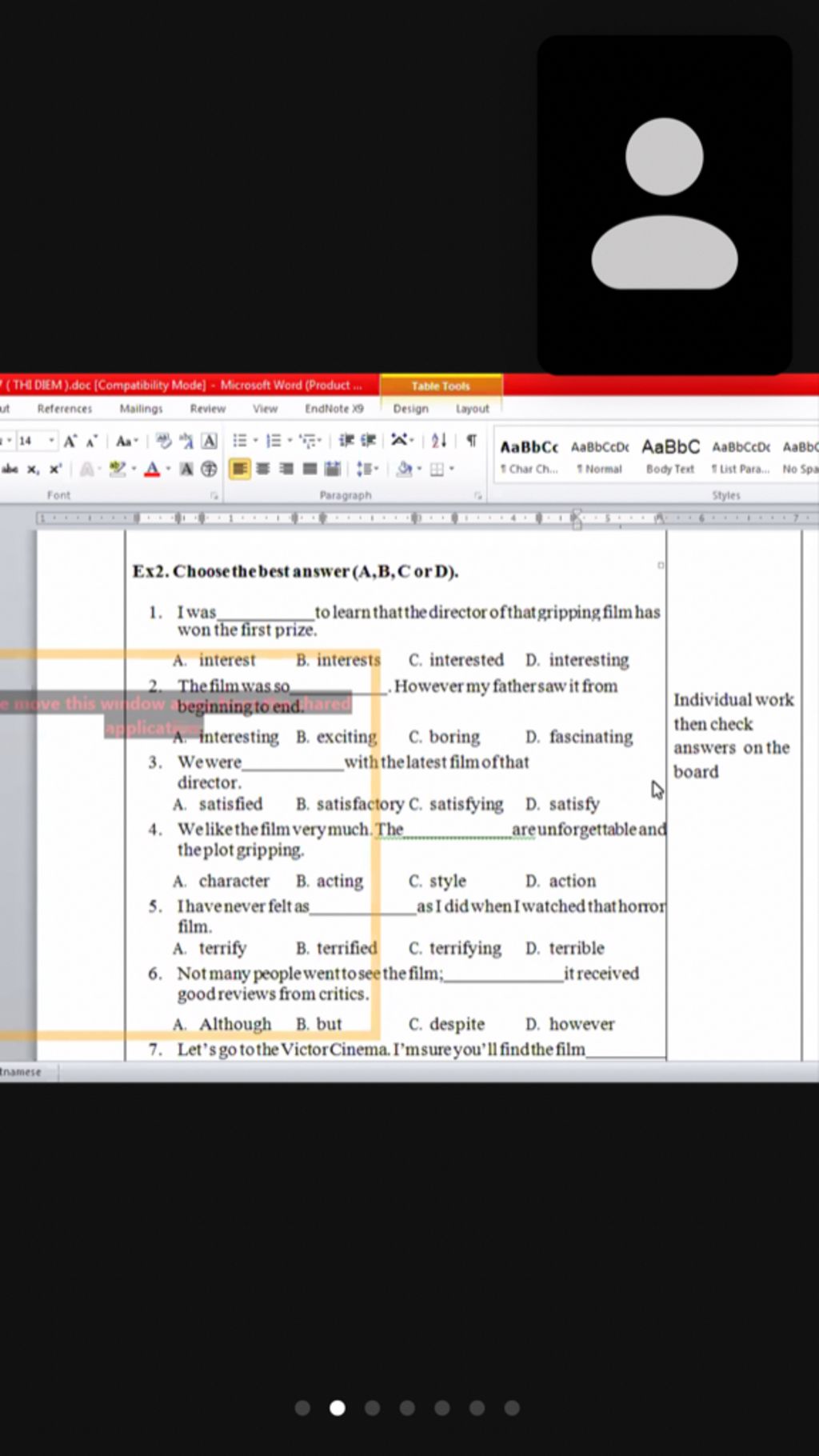Click answer 'D. fascinating' in question 2
819x1456 pixels.
click(579, 737)
